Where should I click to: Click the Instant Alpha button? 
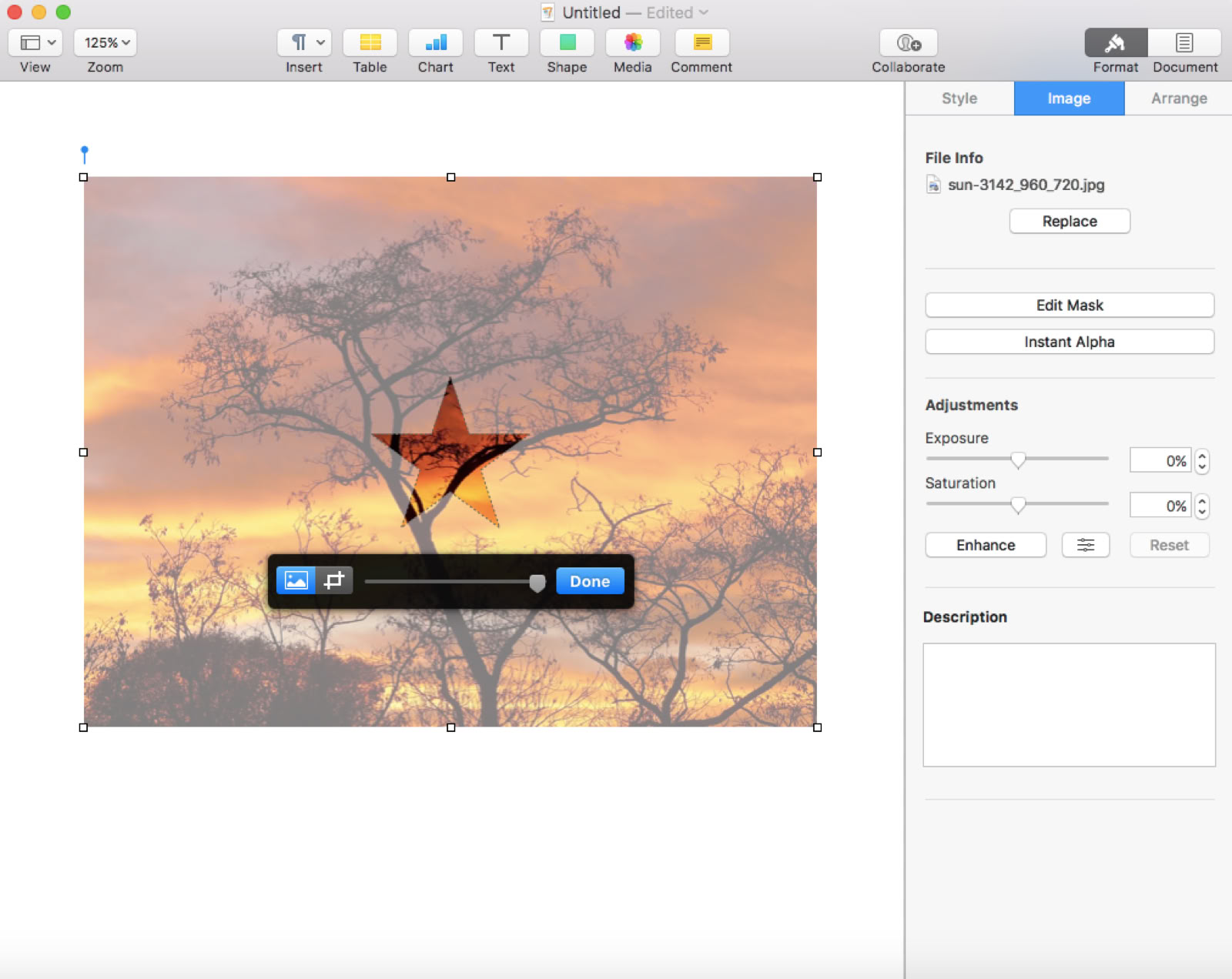pyautogui.click(x=1069, y=342)
